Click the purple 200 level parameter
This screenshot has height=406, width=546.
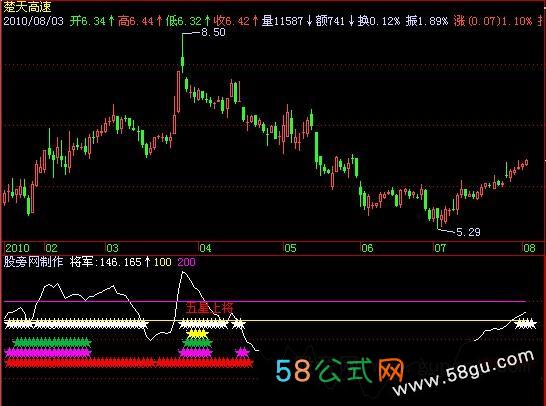pos(186,262)
